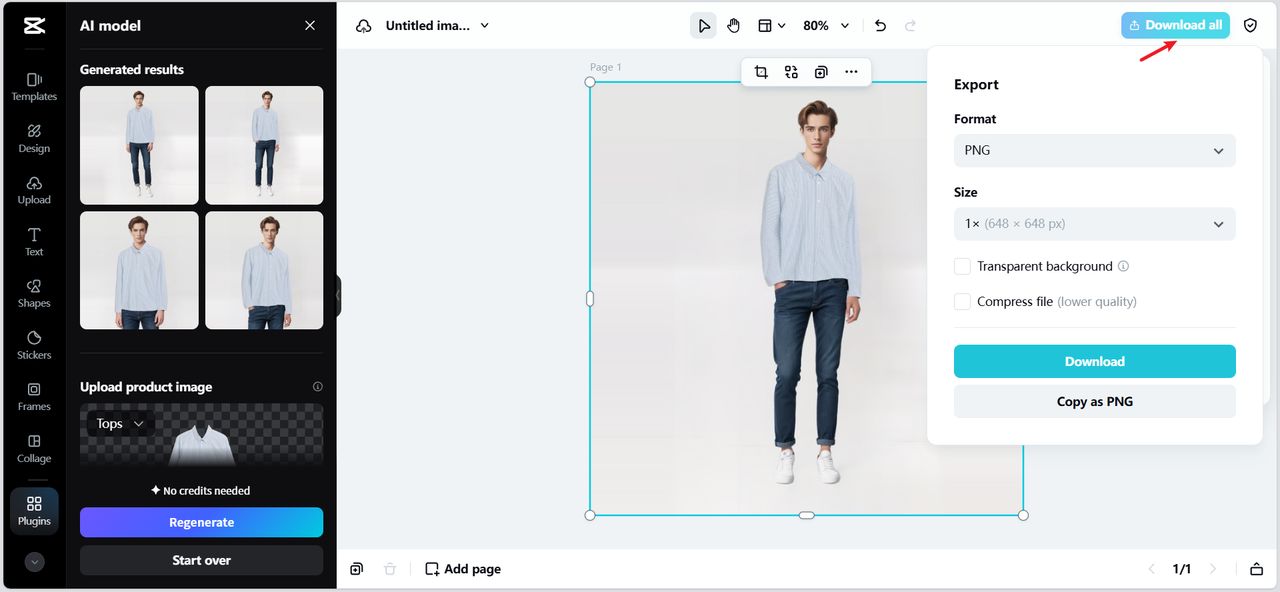The width and height of the screenshot is (1280, 592).
Task: Expand more sidebar items with down arrow
Action: point(34,562)
